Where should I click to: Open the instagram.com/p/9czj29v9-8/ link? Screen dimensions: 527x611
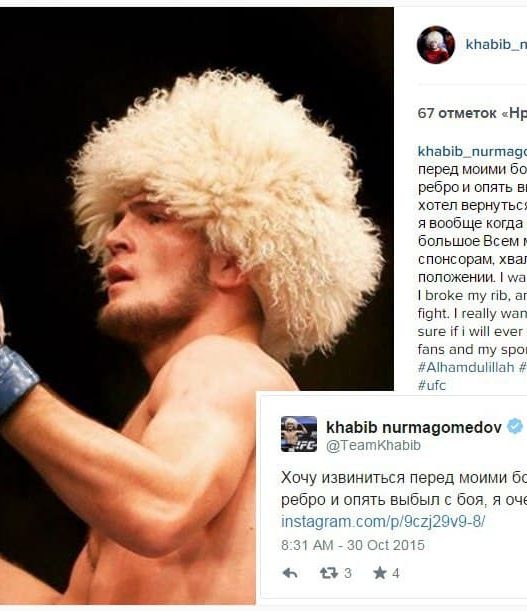(x=383, y=521)
